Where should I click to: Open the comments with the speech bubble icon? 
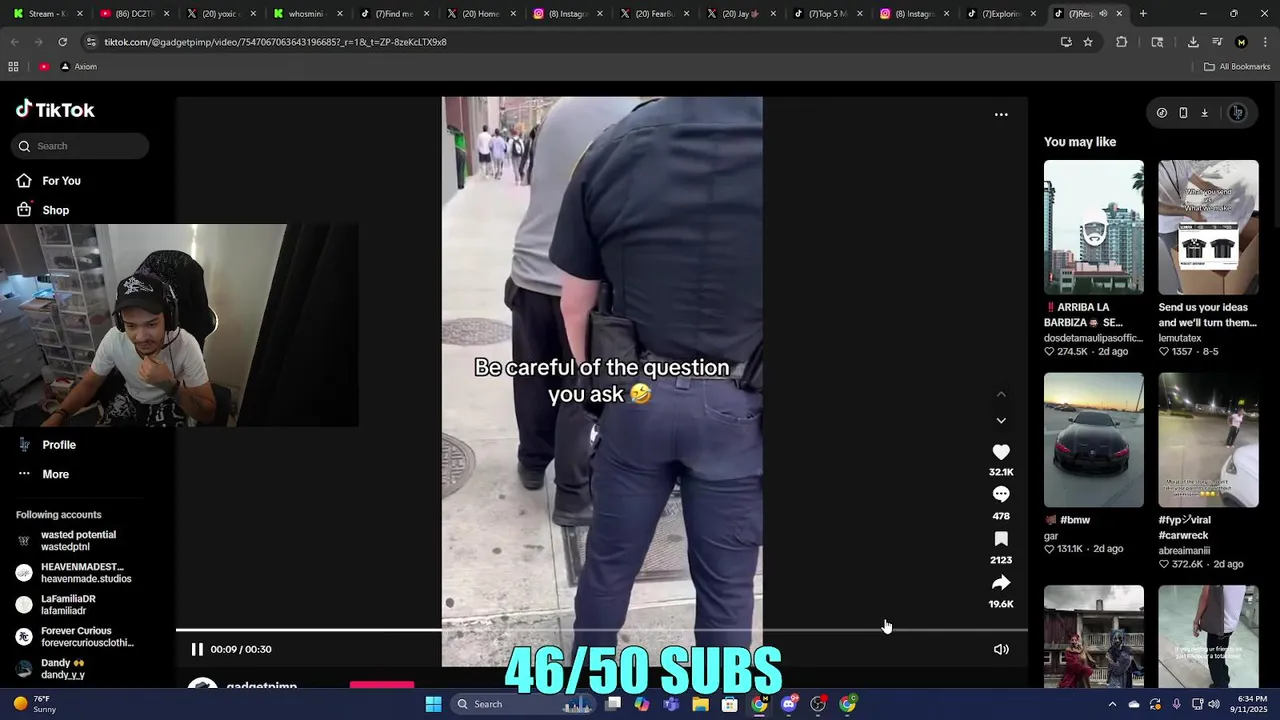[x=1001, y=494]
